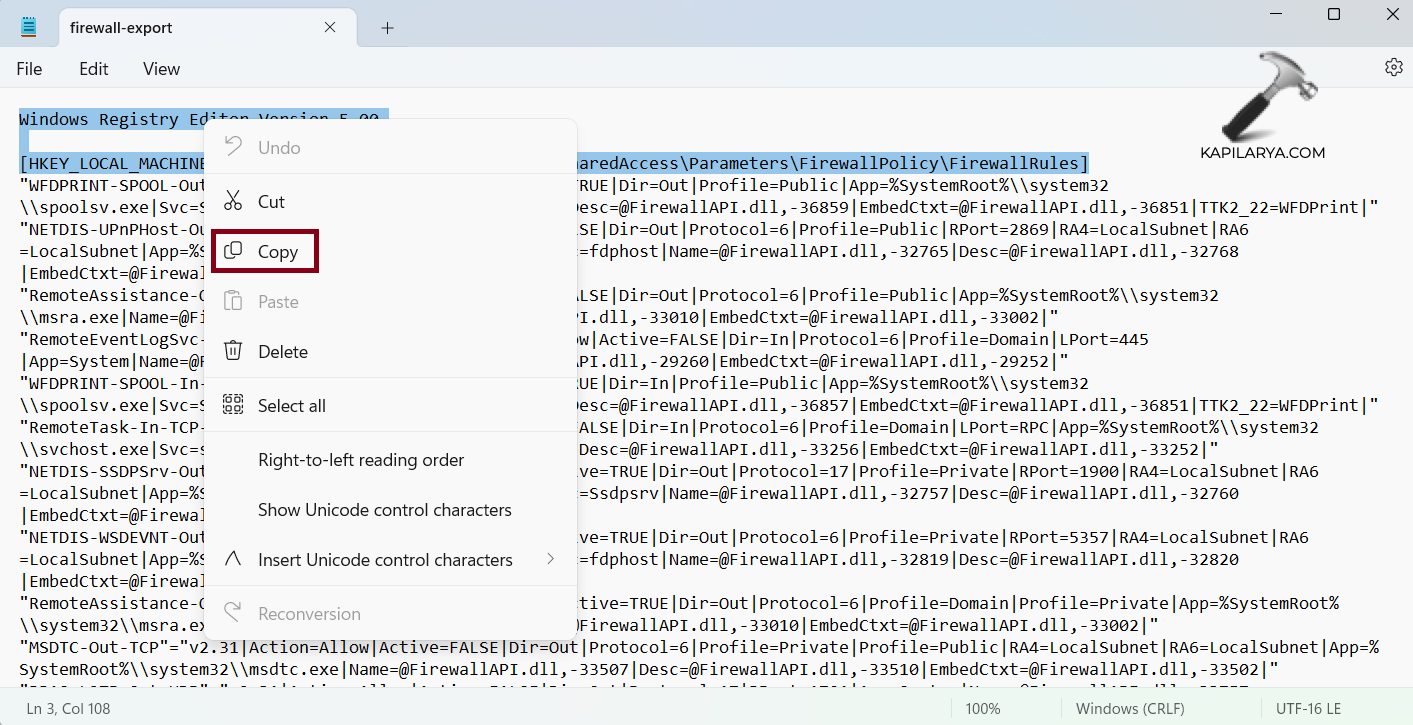Open the File menu
The image size is (1413, 725).
pos(29,69)
